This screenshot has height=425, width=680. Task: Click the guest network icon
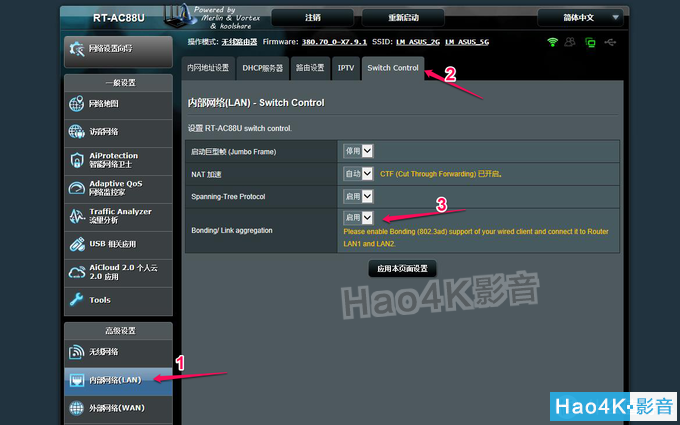pos(76,132)
